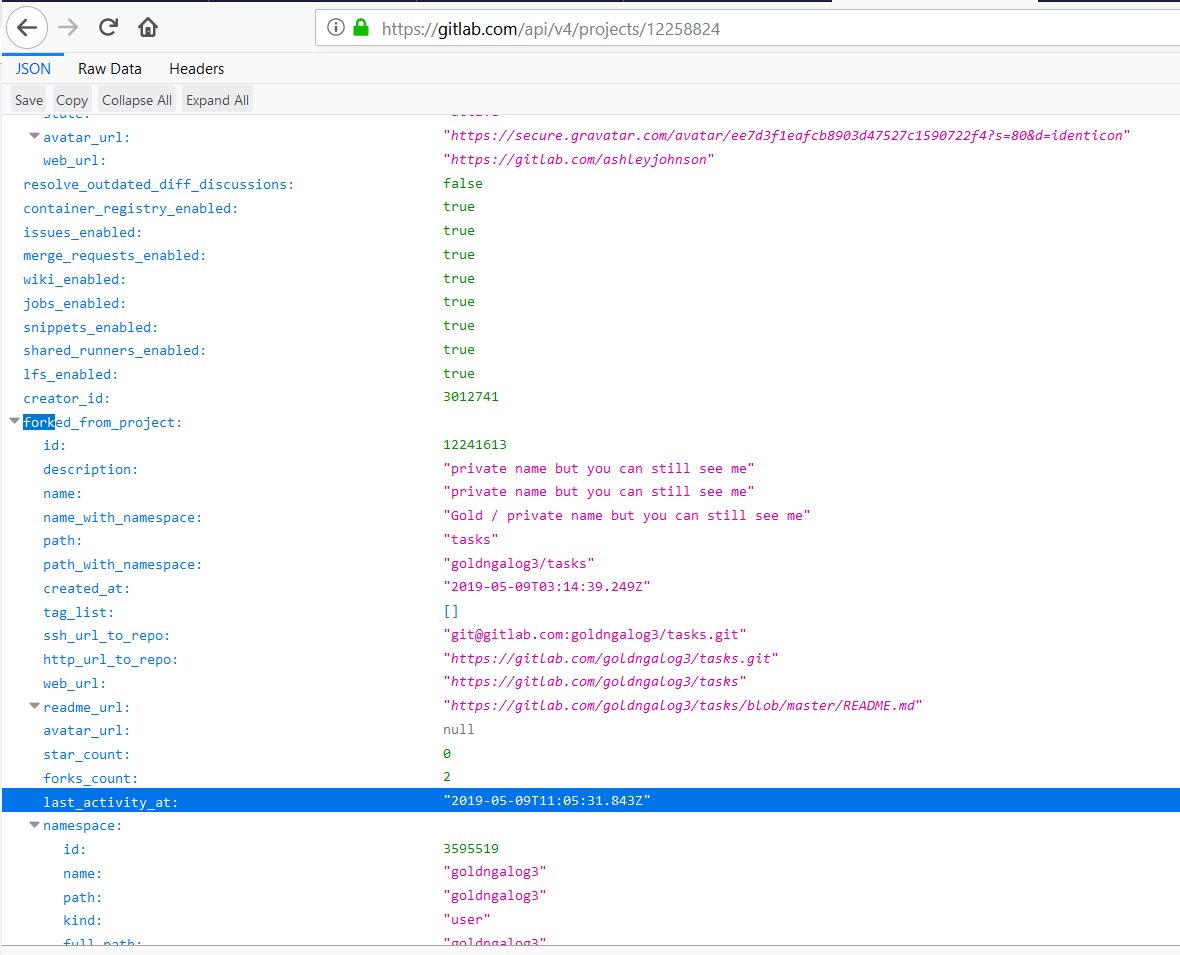Collapse the namespace node
1180x955 pixels.
click(x=34, y=826)
